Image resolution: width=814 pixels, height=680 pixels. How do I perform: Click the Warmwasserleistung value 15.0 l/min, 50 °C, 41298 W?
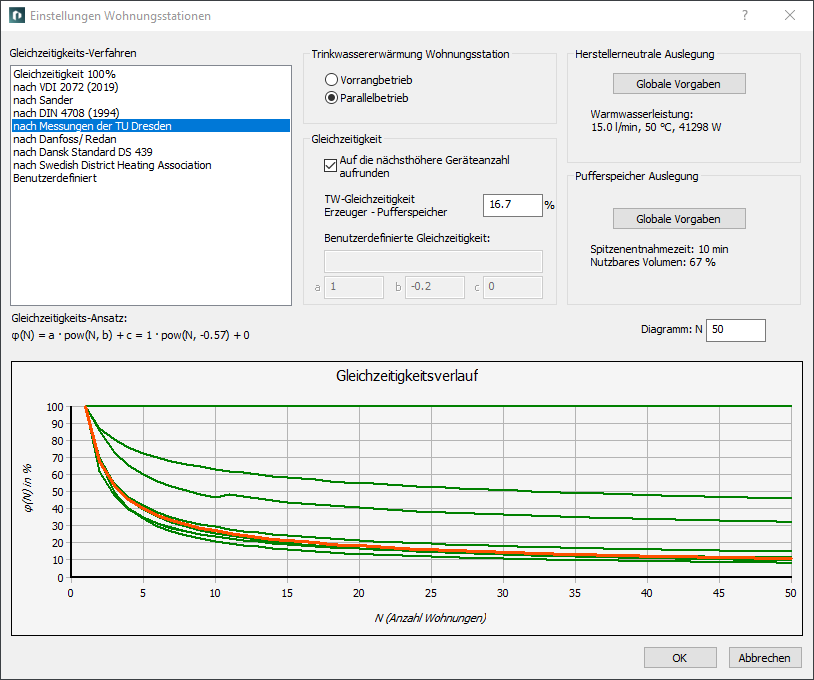(656, 127)
